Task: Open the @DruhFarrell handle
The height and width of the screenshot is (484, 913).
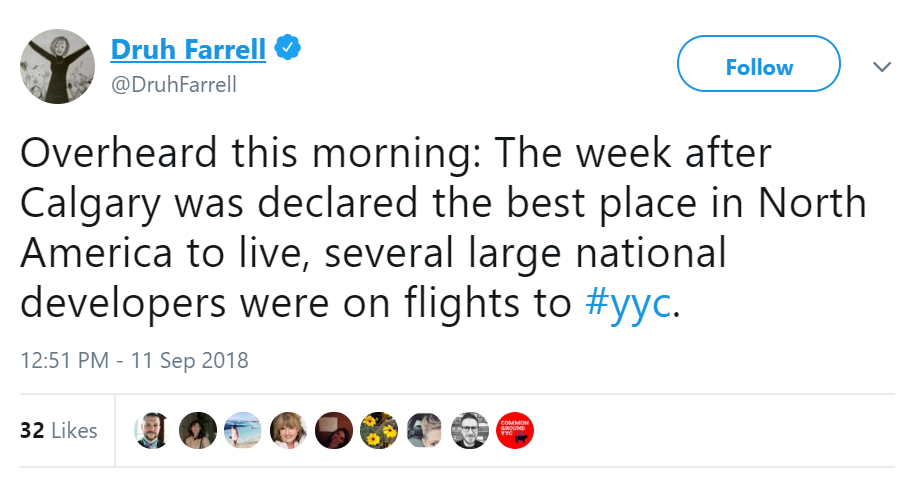Action: point(174,85)
